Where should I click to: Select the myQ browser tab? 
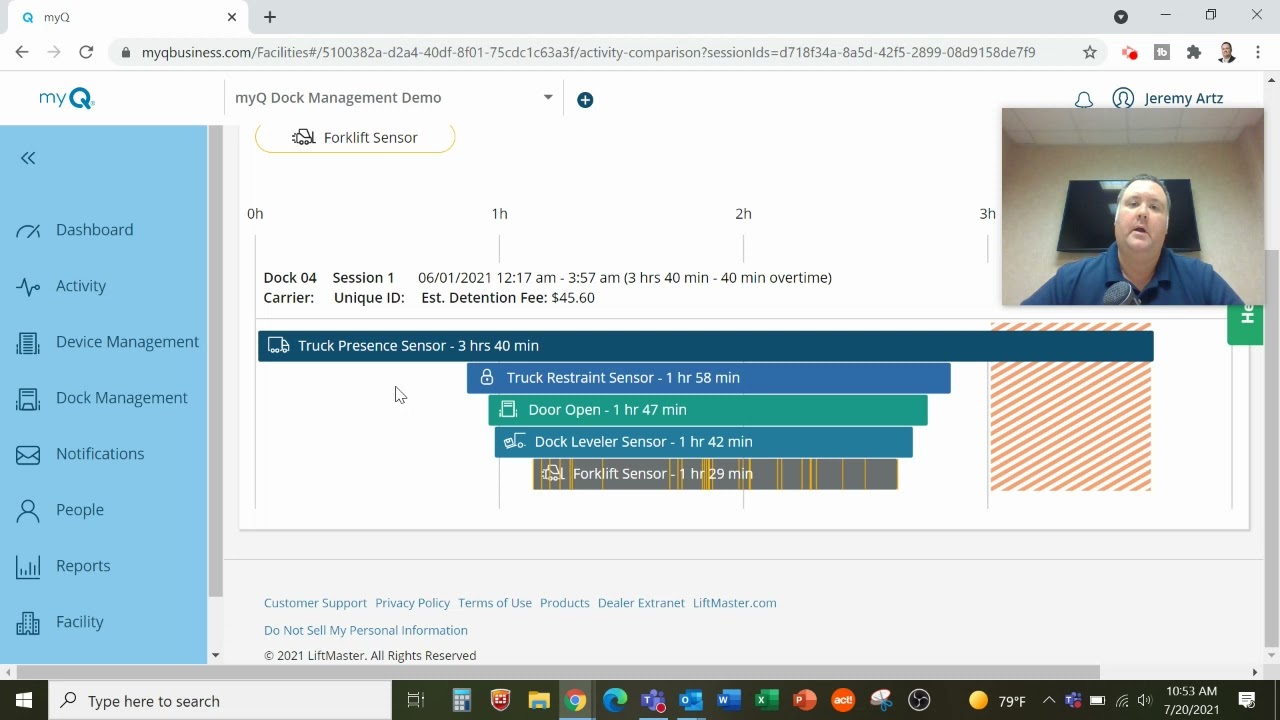tap(128, 17)
